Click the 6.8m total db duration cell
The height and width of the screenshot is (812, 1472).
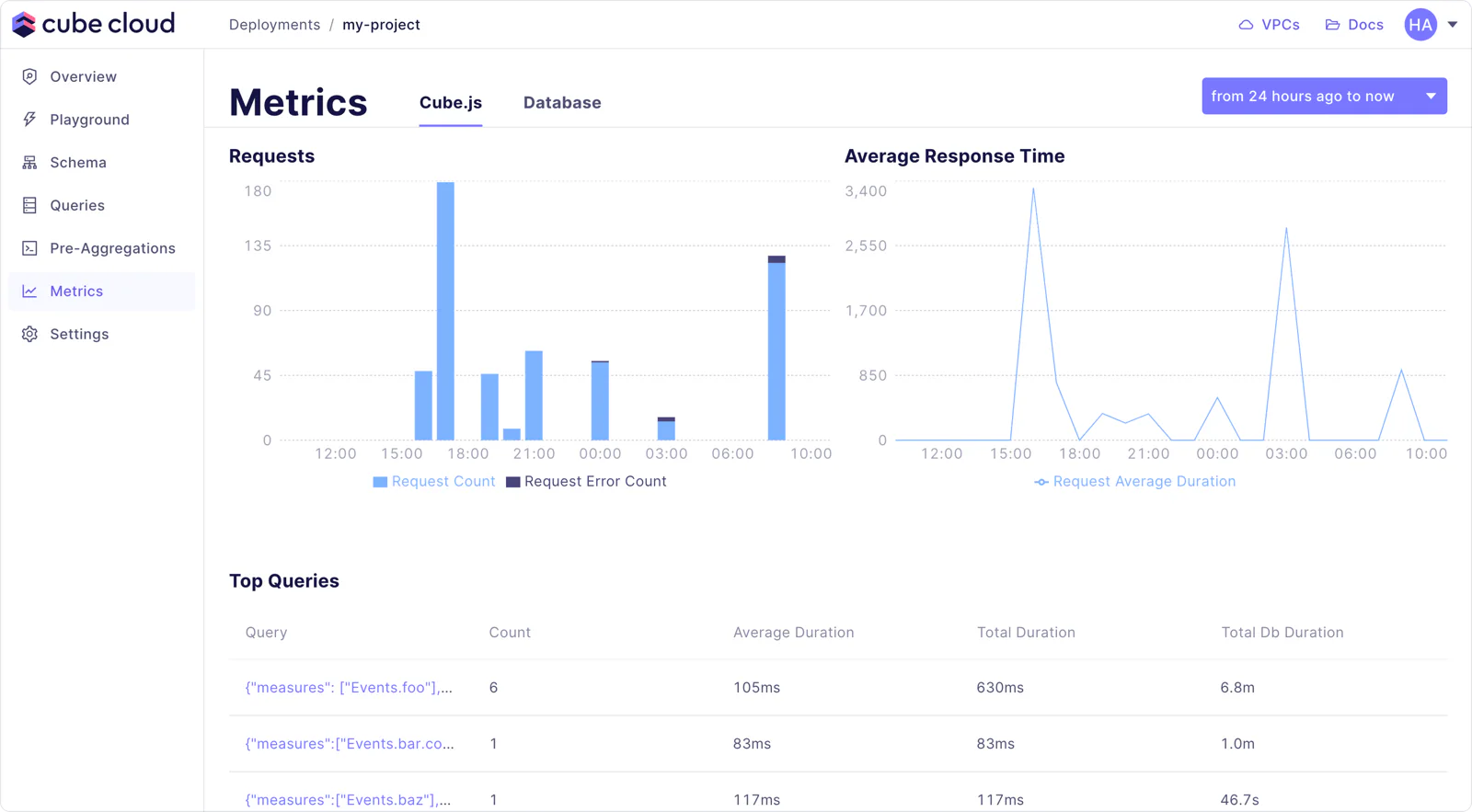[x=1237, y=688]
